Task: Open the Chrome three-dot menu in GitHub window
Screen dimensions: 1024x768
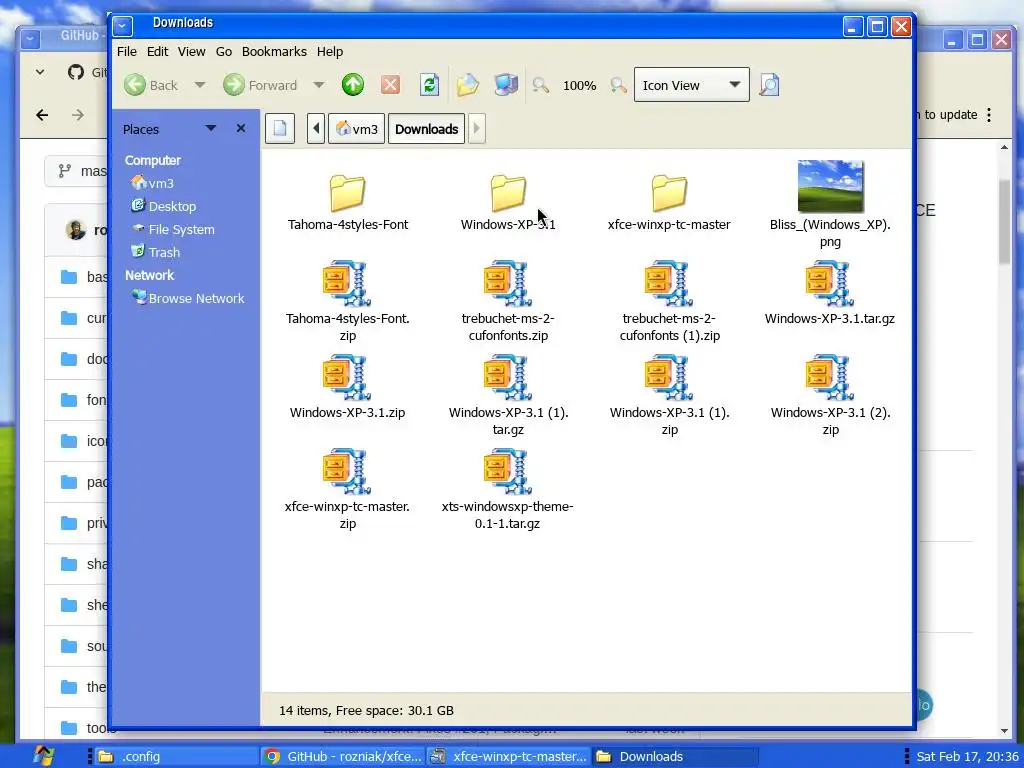Action: [x=989, y=115]
